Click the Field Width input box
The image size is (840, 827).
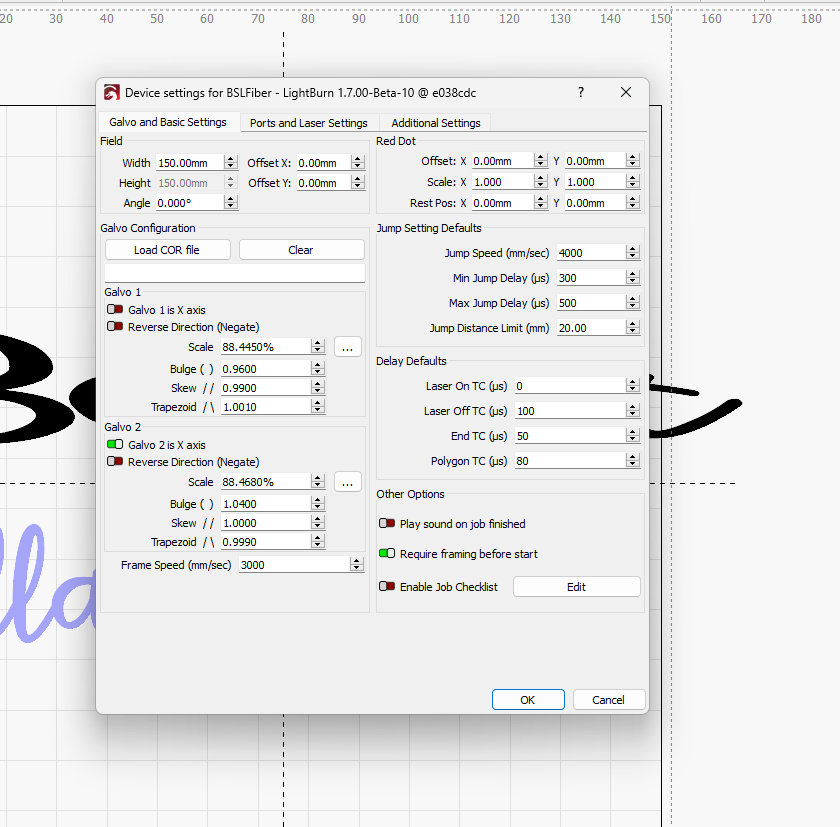point(190,163)
